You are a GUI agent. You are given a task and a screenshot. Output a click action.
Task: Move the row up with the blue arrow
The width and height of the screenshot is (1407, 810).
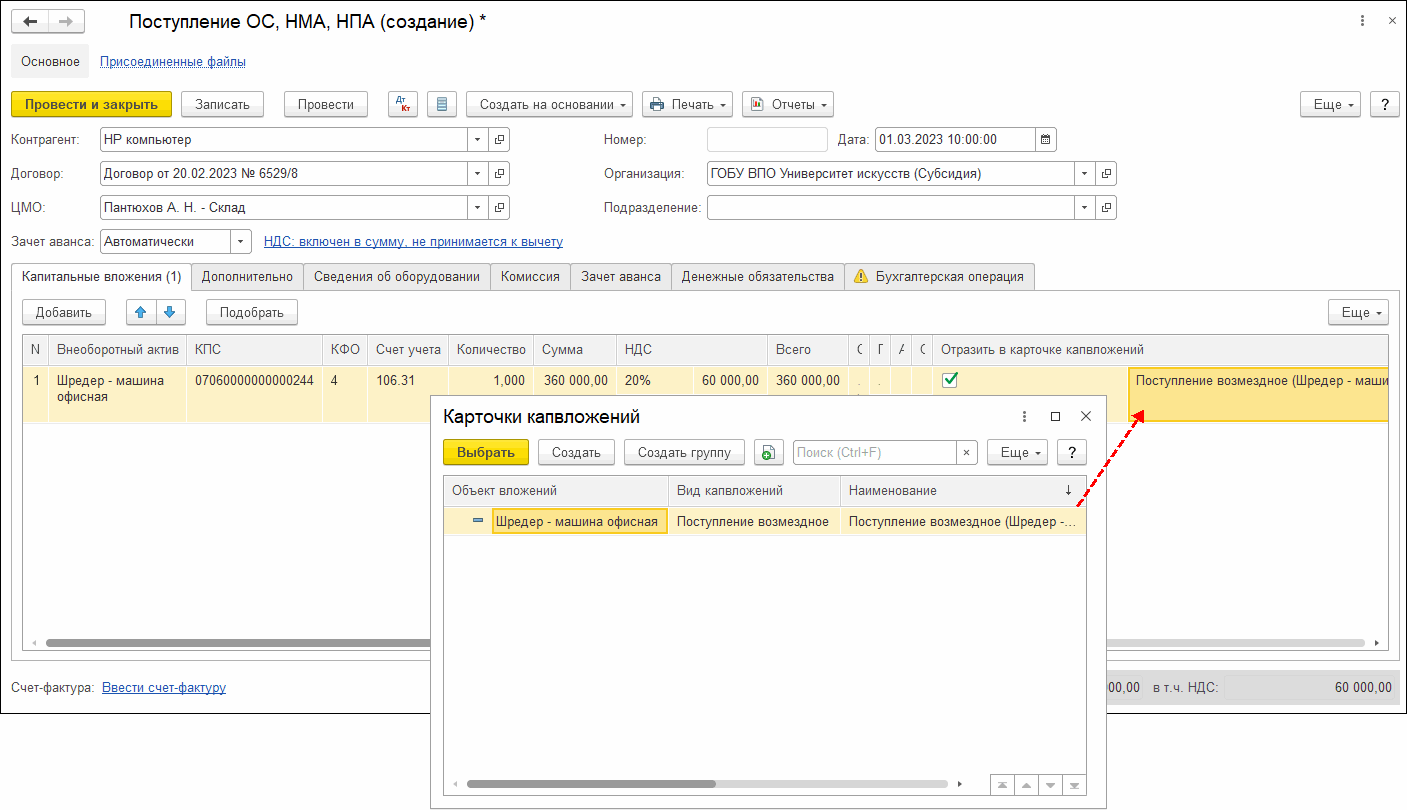click(141, 312)
